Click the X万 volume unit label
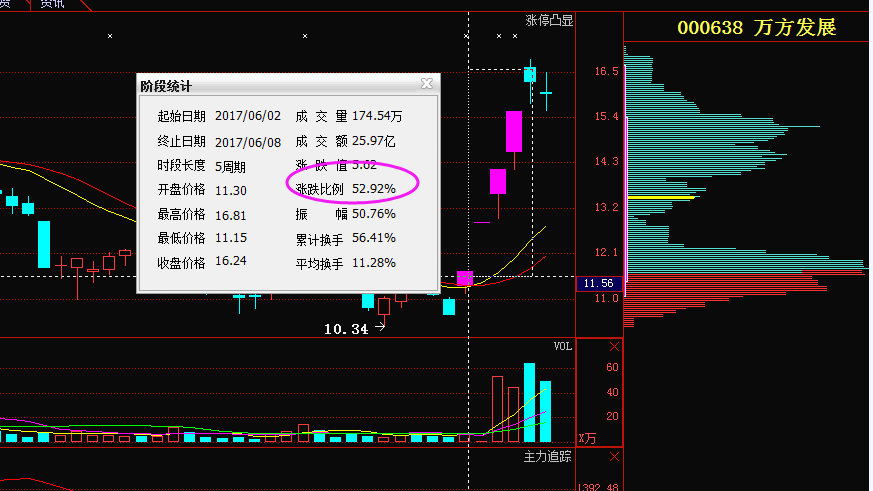Screen dimensions: 873x491 588,438
